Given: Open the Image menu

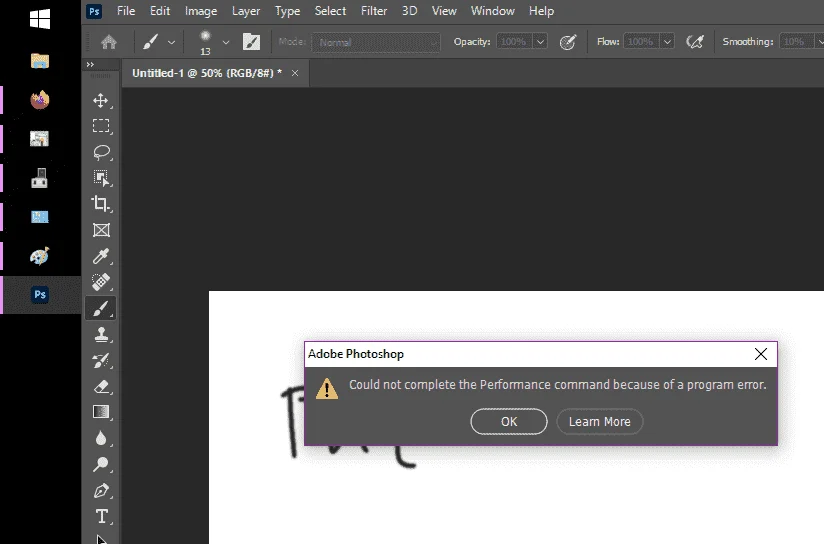Looking at the screenshot, I should (201, 11).
